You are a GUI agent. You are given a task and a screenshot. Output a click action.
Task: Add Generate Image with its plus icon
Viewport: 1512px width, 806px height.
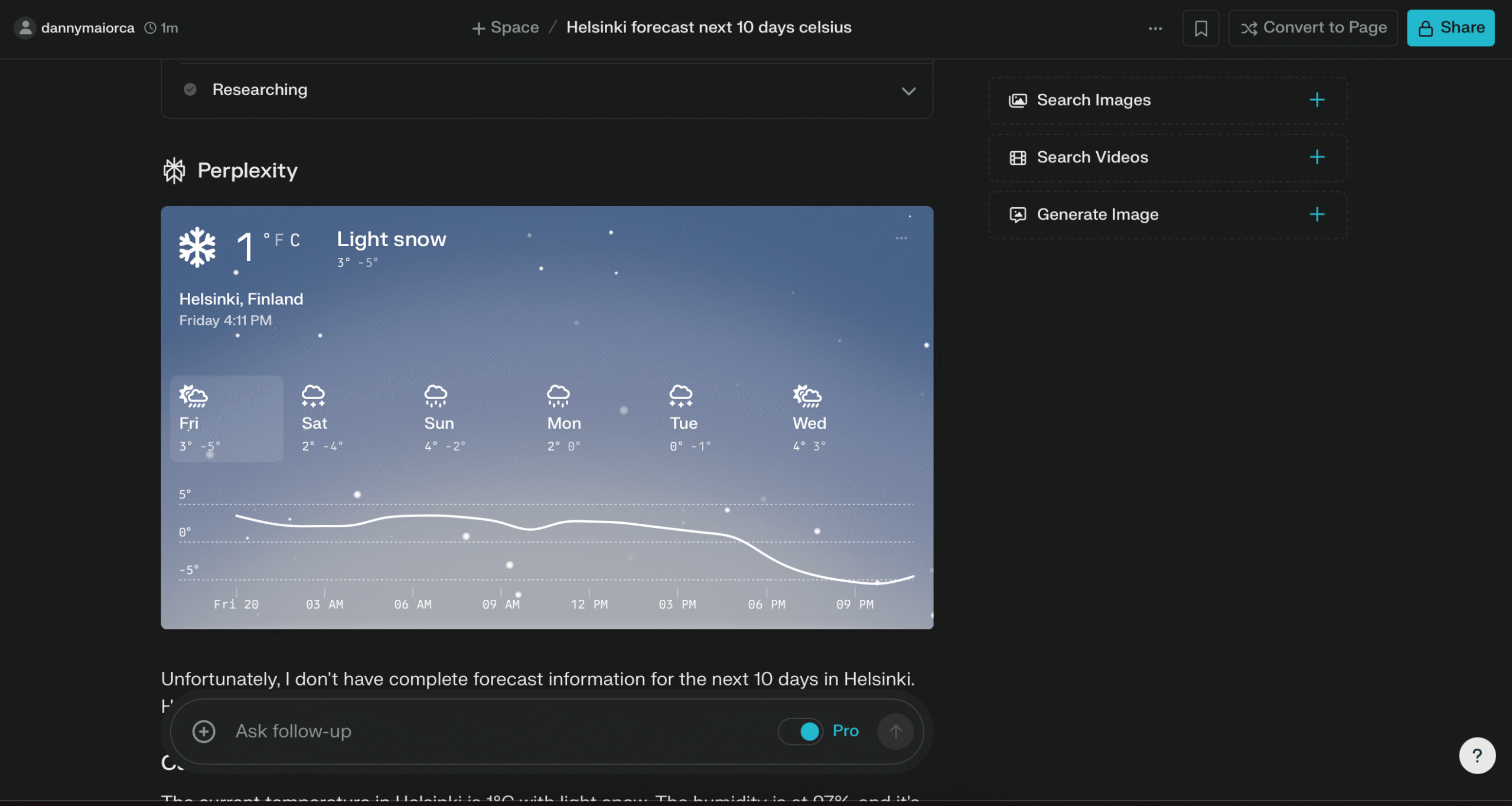(1317, 214)
